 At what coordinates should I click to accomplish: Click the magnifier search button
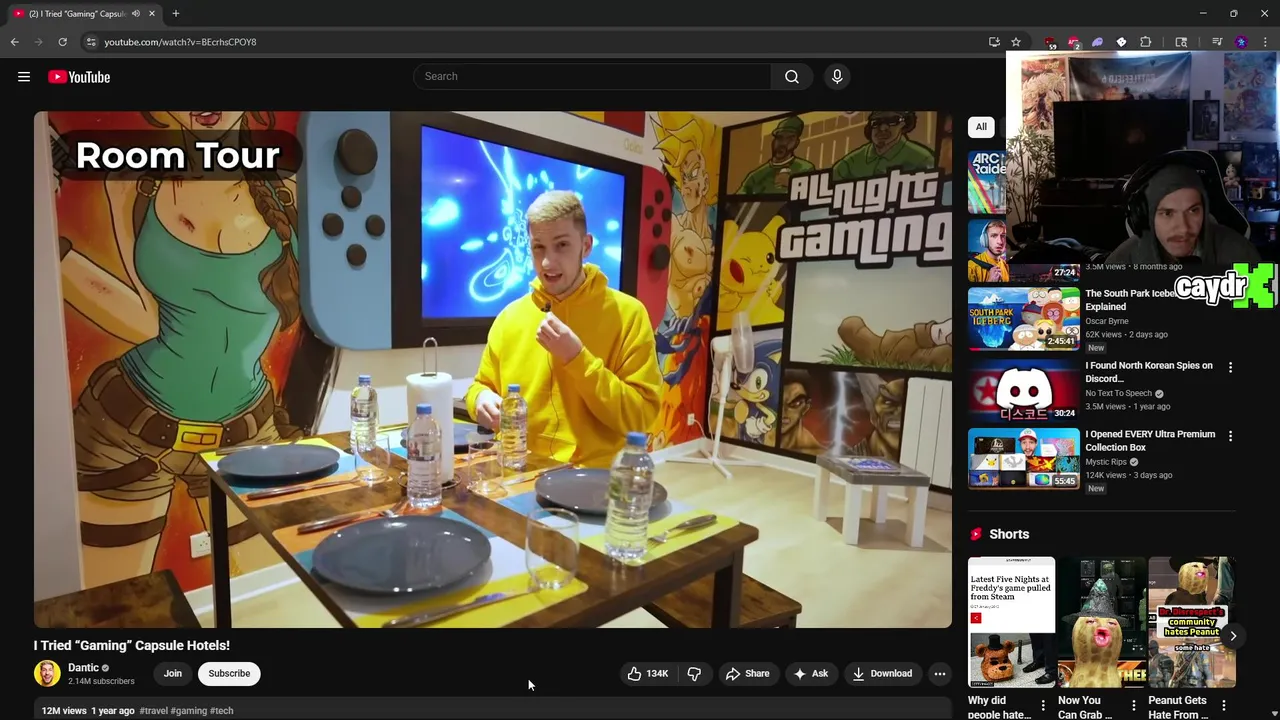coord(791,76)
